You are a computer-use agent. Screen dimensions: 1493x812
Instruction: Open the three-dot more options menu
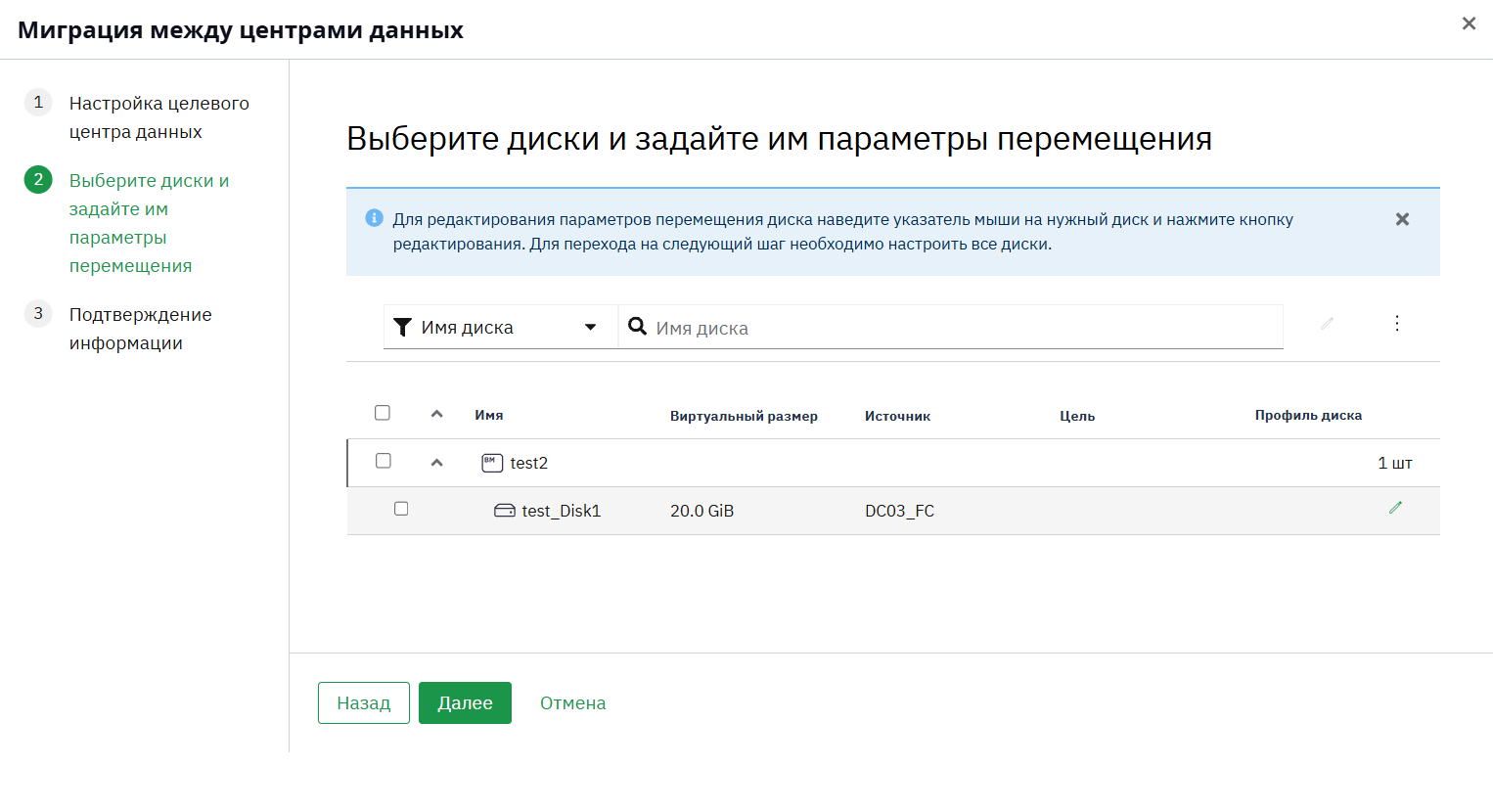tap(1397, 323)
